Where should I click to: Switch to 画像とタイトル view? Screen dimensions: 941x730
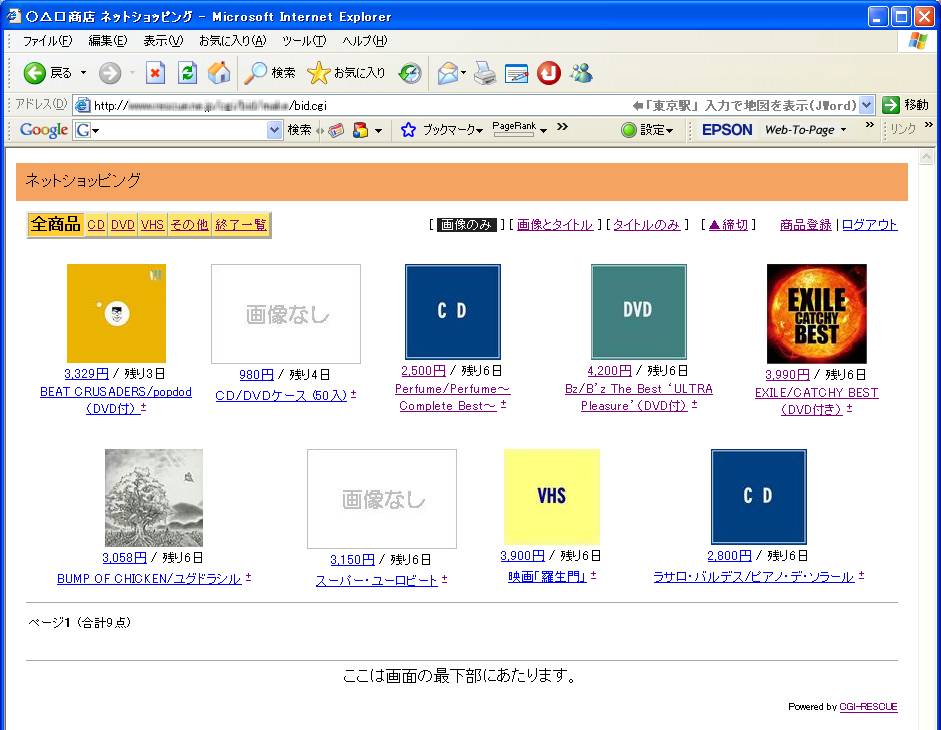(555, 225)
